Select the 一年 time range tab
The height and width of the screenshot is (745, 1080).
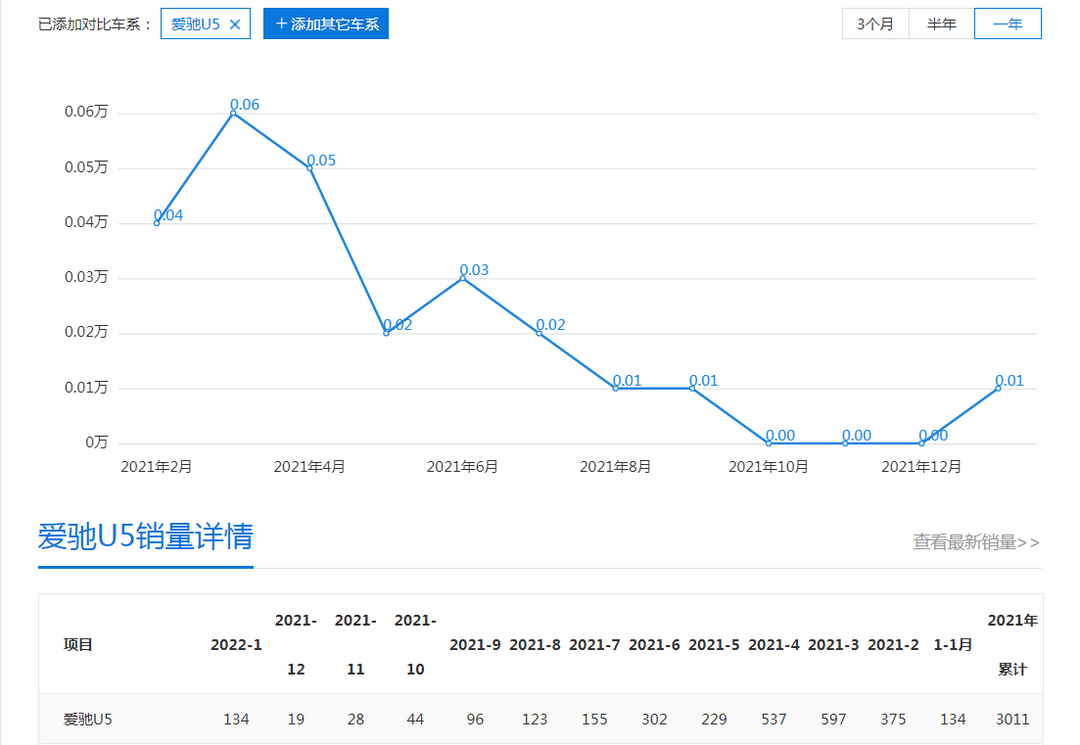1008,24
